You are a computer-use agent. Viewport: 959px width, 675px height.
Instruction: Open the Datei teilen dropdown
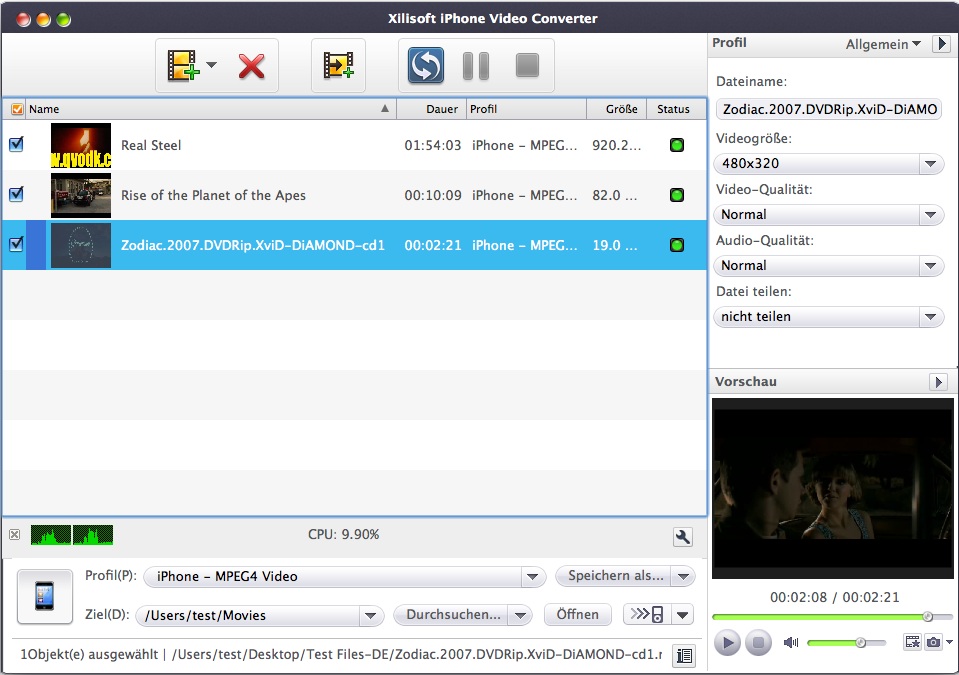(829, 317)
